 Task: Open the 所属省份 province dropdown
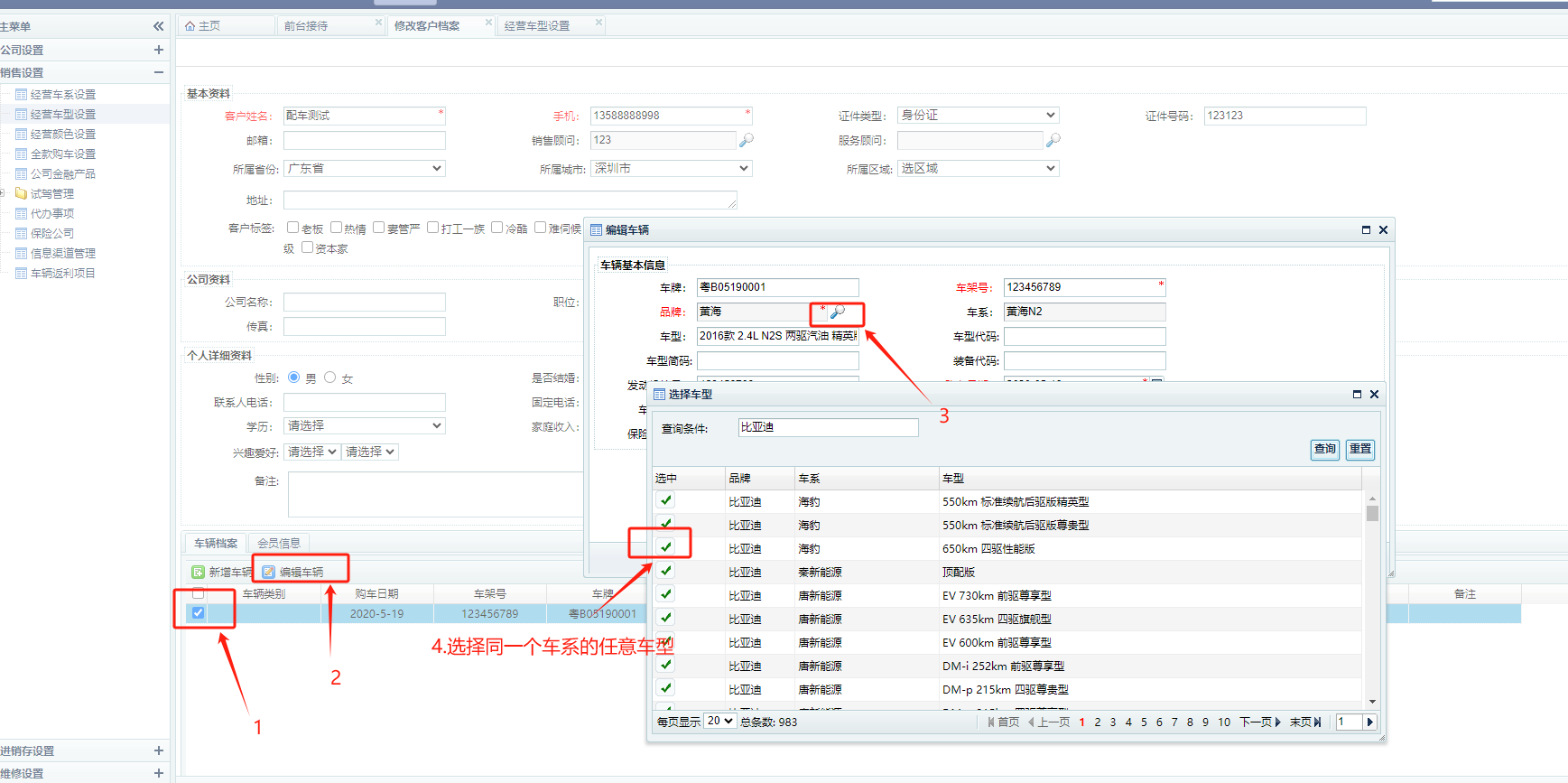pyautogui.click(x=365, y=168)
